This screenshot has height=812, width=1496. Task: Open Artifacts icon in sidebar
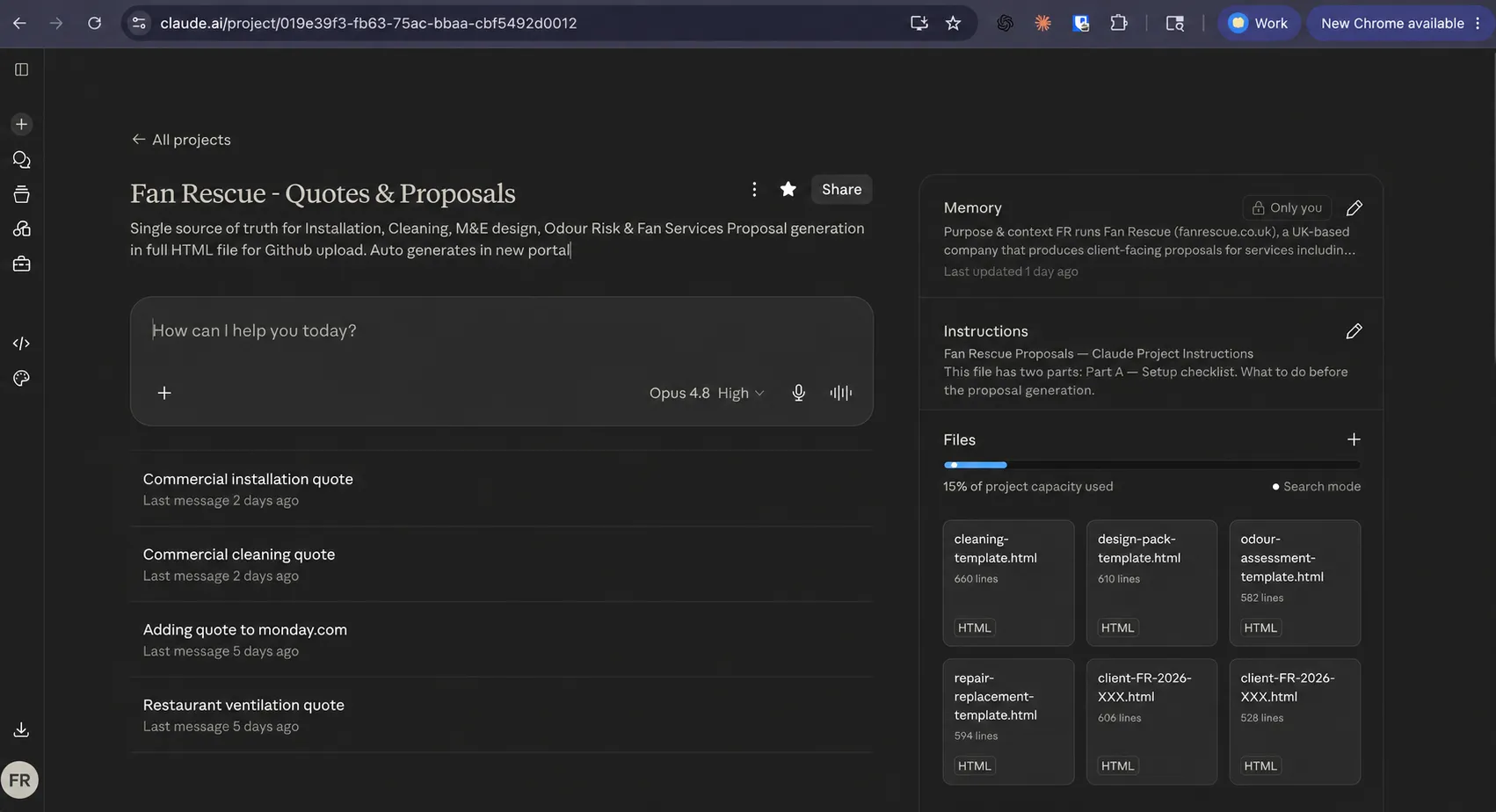pos(22,229)
